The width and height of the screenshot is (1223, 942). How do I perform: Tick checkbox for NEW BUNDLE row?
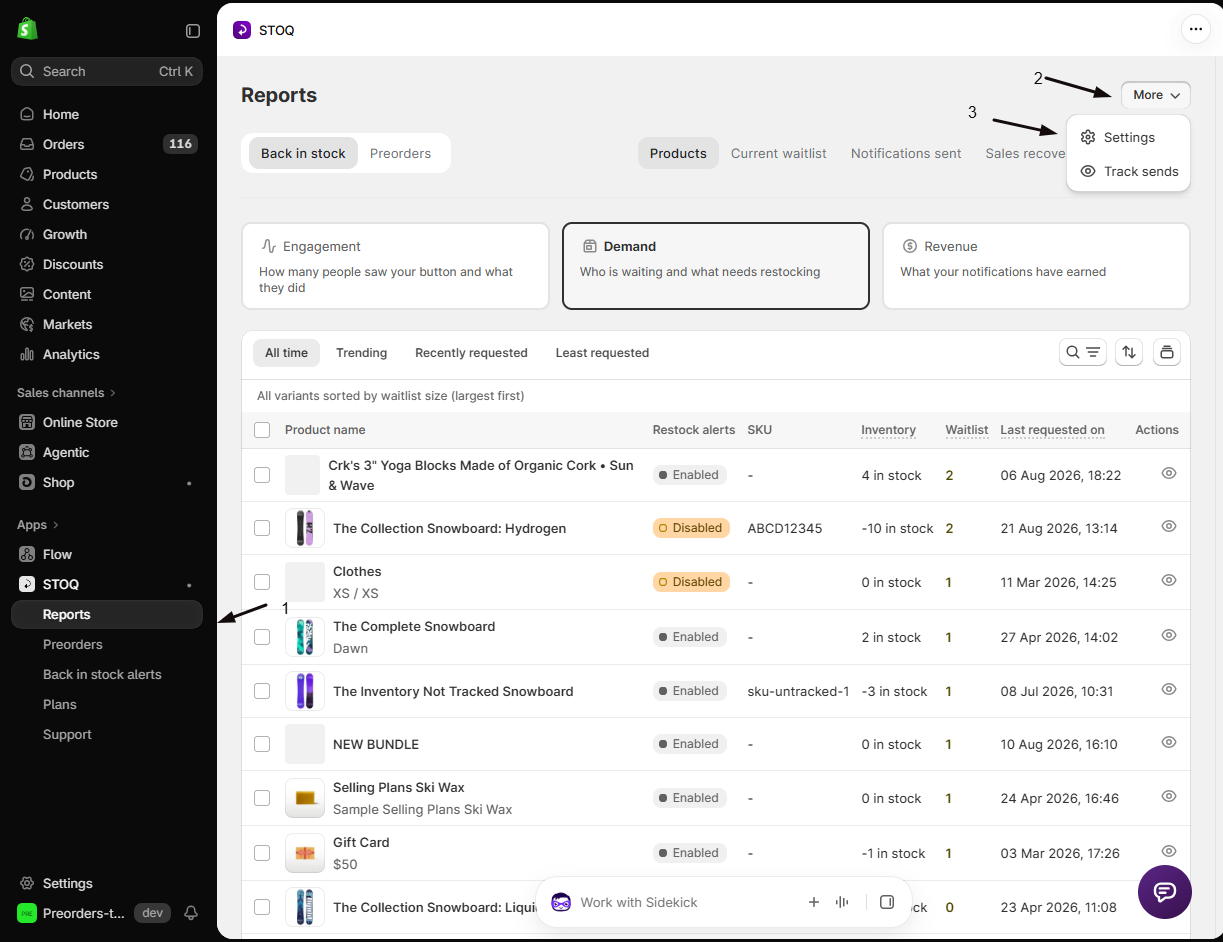pyautogui.click(x=262, y=744)
